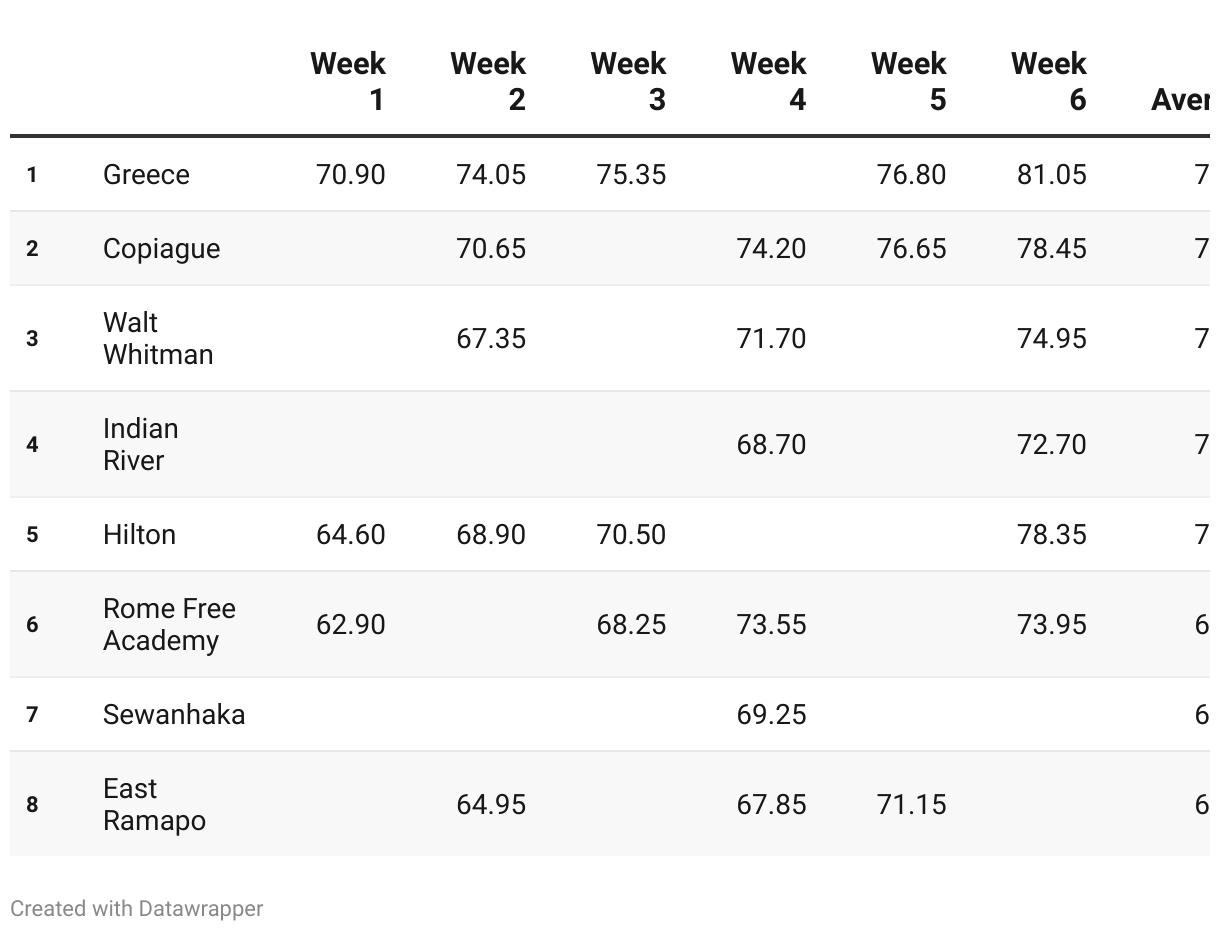Click Sewanhaka's Week 4 score 69.25
The image size is (1220, 932).
click(771, 714)
